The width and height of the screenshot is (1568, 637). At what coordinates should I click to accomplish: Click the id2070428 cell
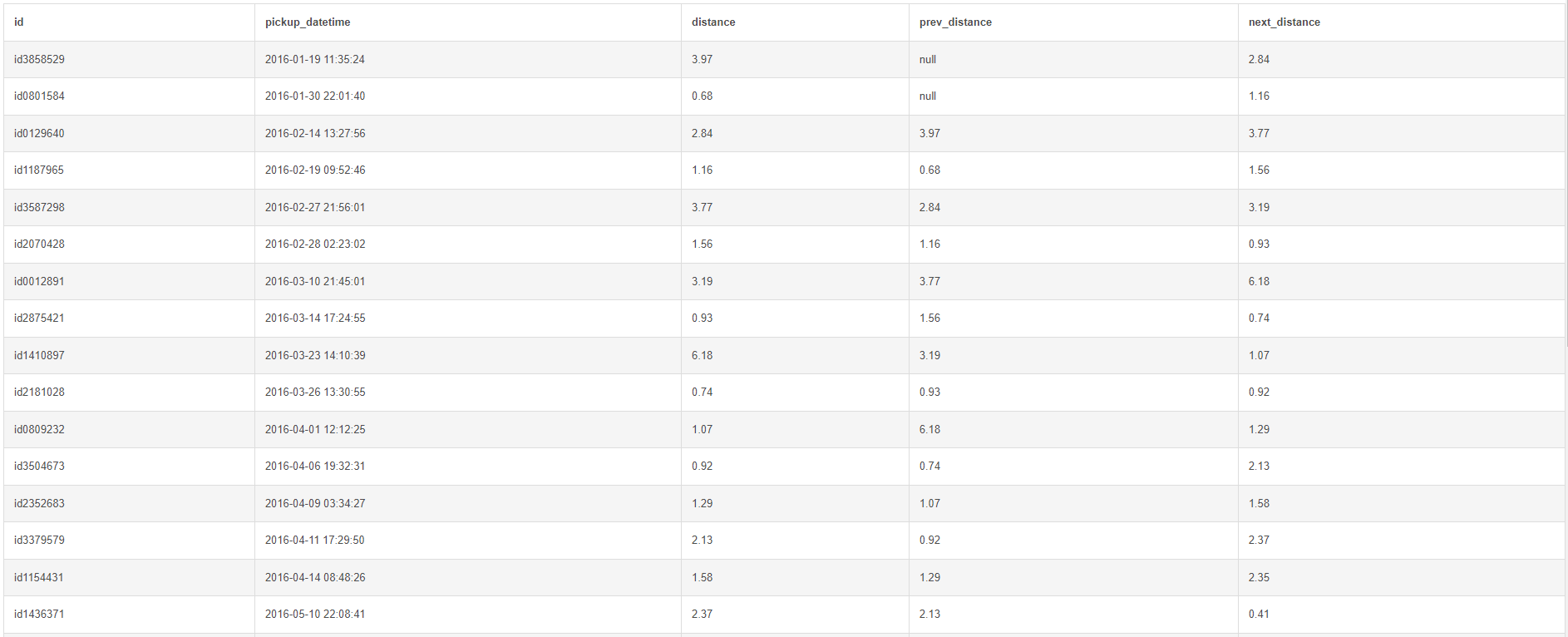coord(39,244)
